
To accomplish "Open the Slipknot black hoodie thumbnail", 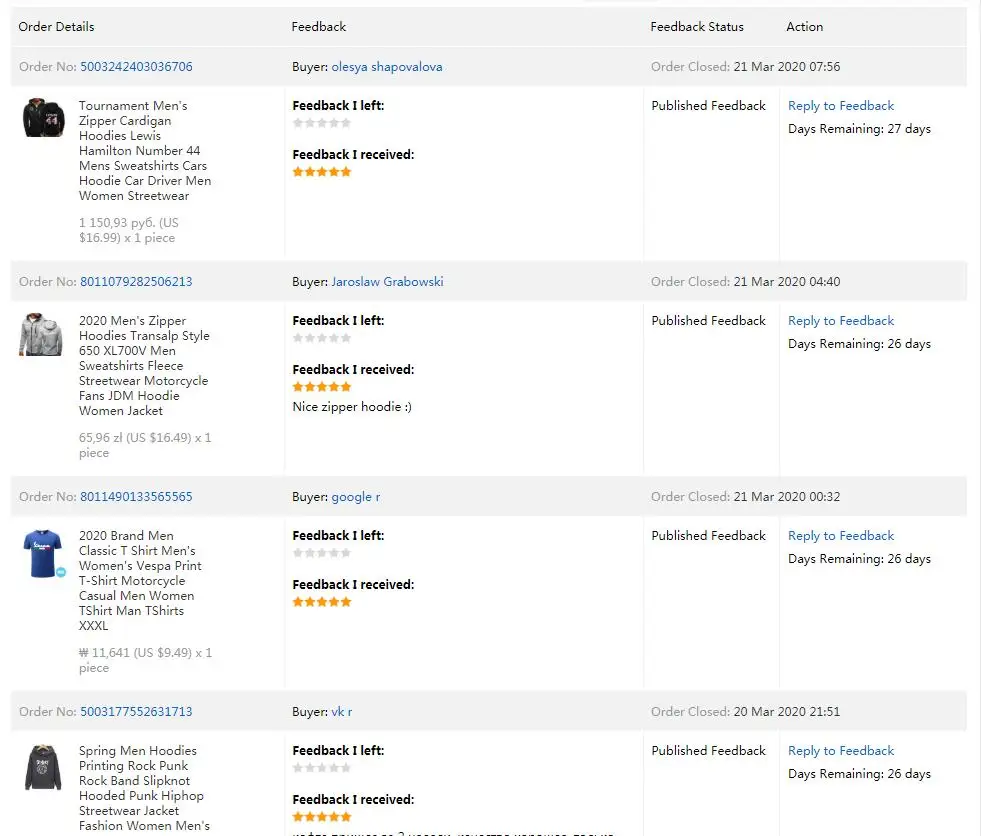I will 43,768.
